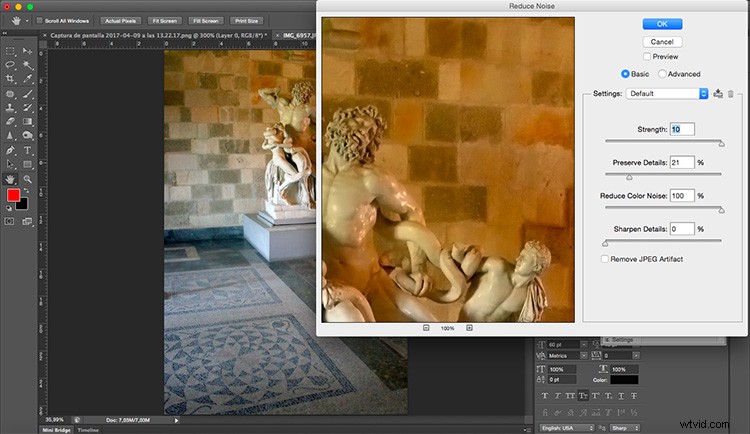
Task: Select the Brush tool
Action: [x=27, y=94]
